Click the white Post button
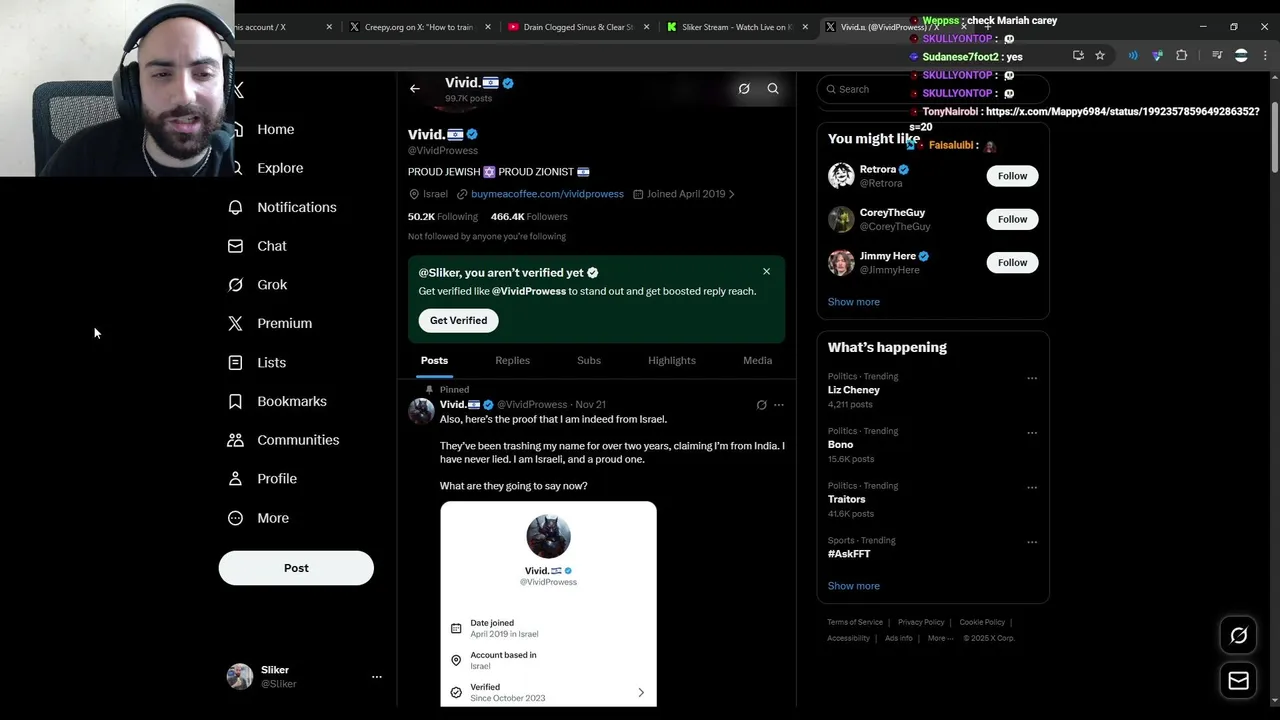The image size is (1280, 720). (x=296, y=568)
